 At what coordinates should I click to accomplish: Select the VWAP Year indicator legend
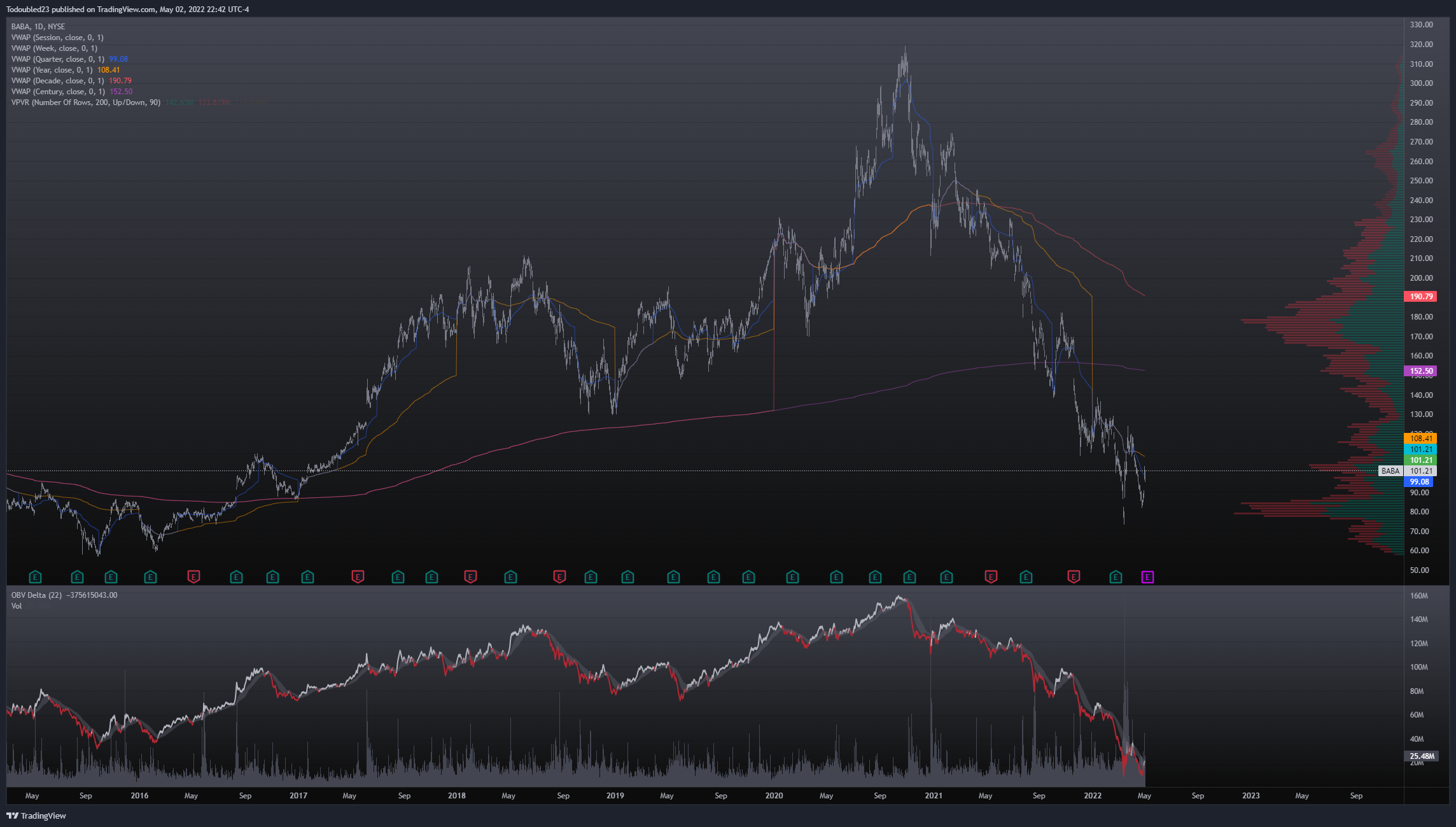tap(66, 70)
